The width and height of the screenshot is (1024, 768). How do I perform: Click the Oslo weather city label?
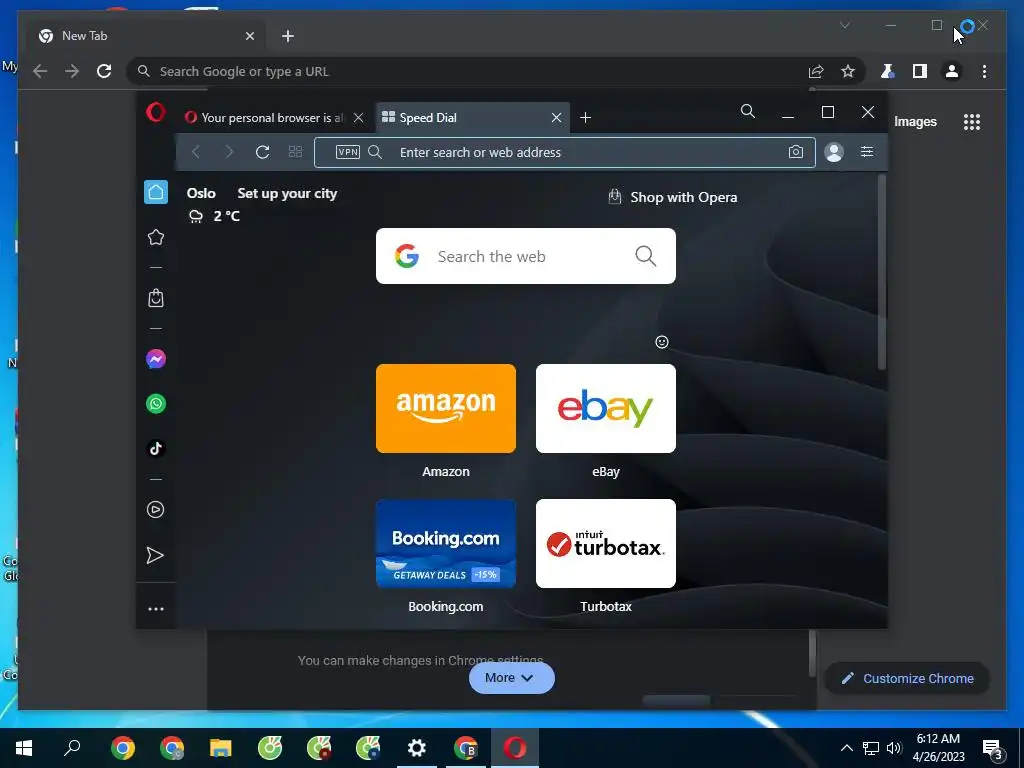201,193
